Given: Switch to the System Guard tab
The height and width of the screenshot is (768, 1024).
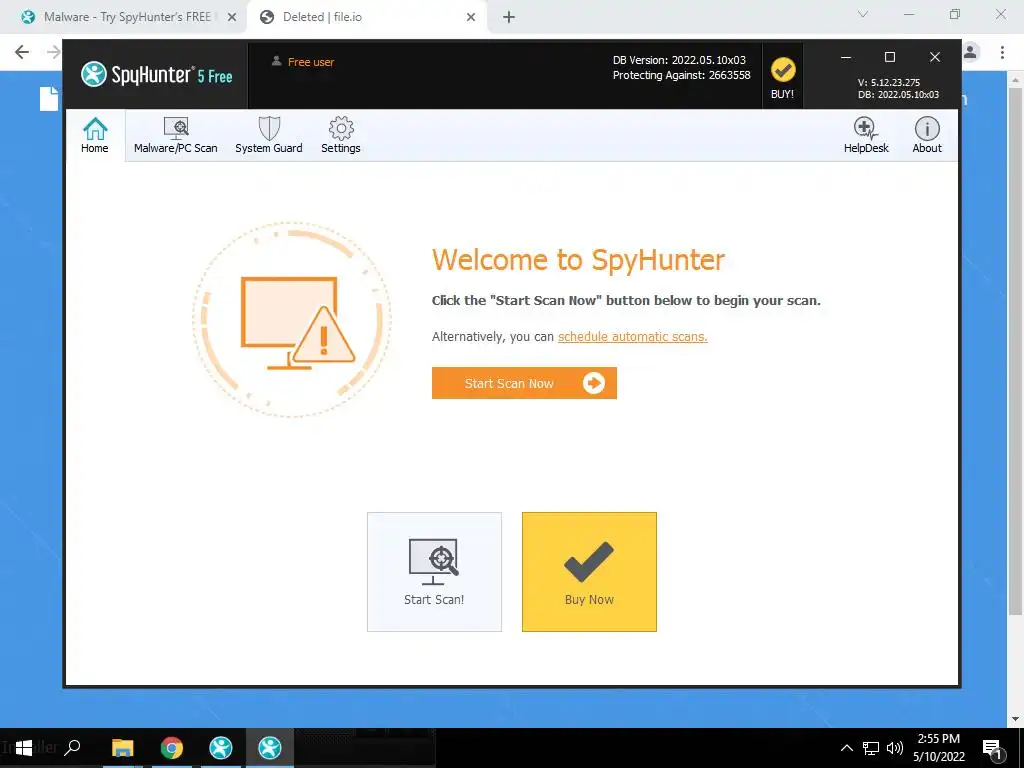Looking at the screenshot, I should [x=268, y=135].
